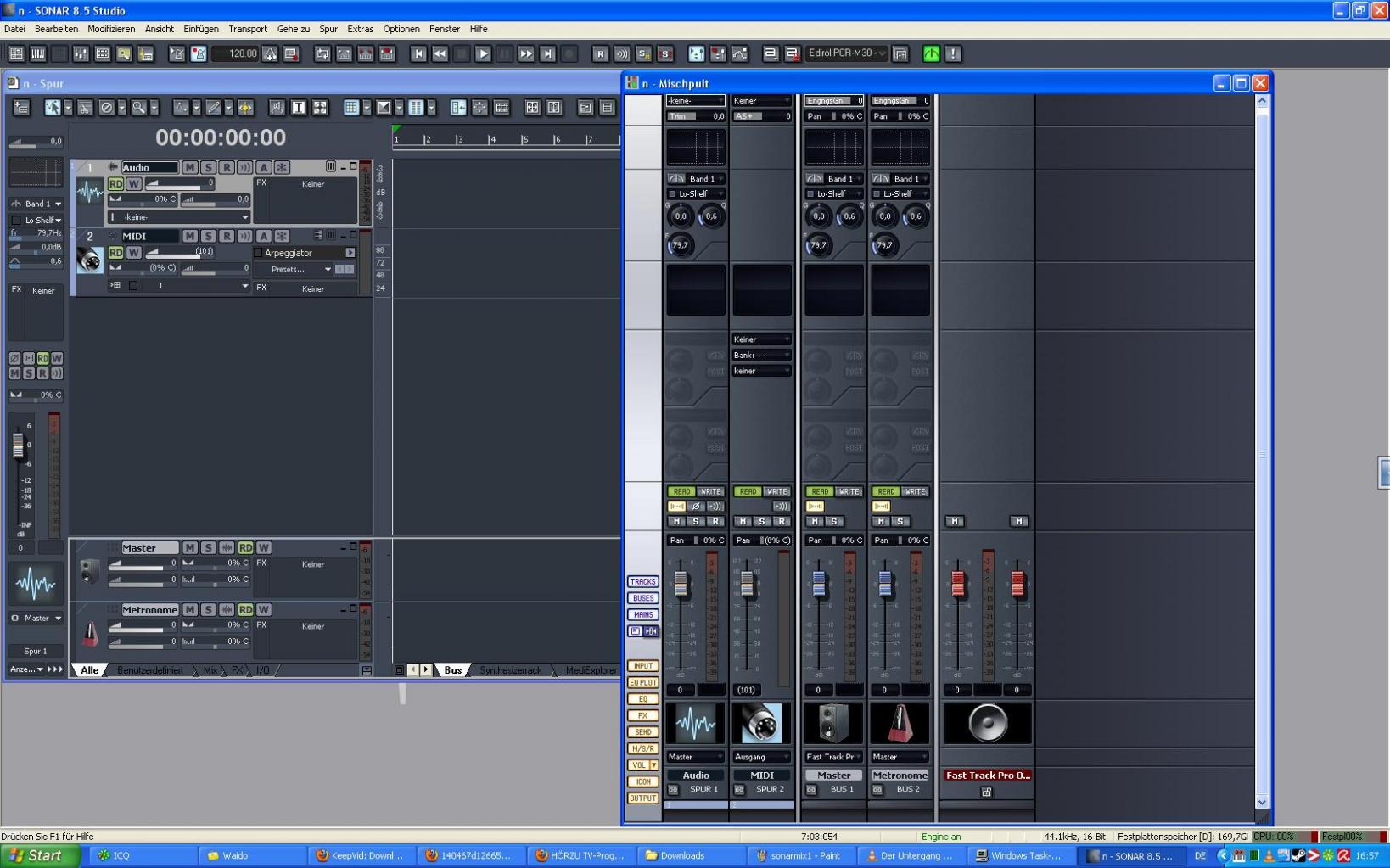Open the Ausgang output dropdown of MIDI strip
This screenshot has width=1390, height=868.
click(x=761, y=757)
